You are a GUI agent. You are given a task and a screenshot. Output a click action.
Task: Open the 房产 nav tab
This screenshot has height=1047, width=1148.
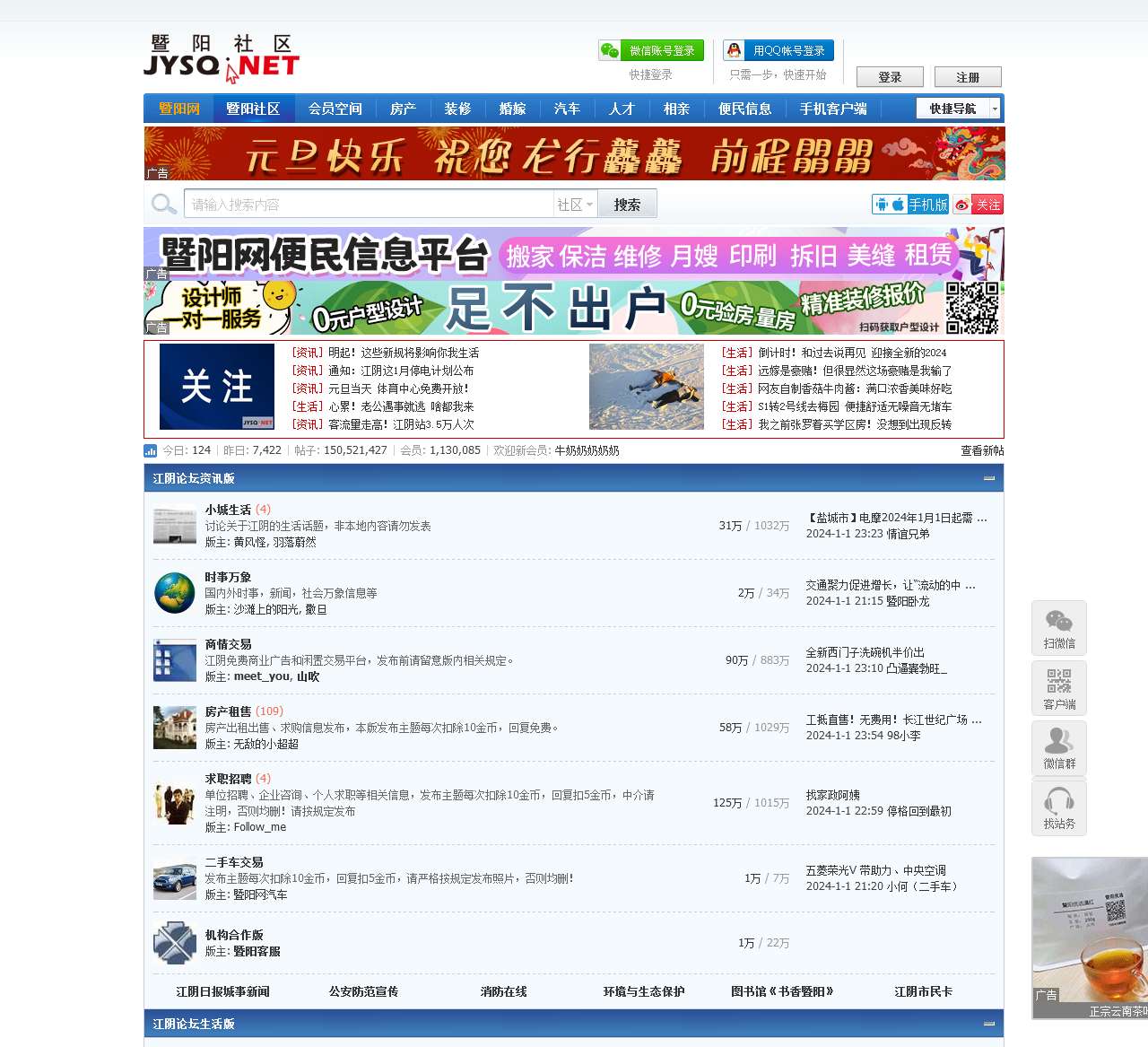click(404, 109)
